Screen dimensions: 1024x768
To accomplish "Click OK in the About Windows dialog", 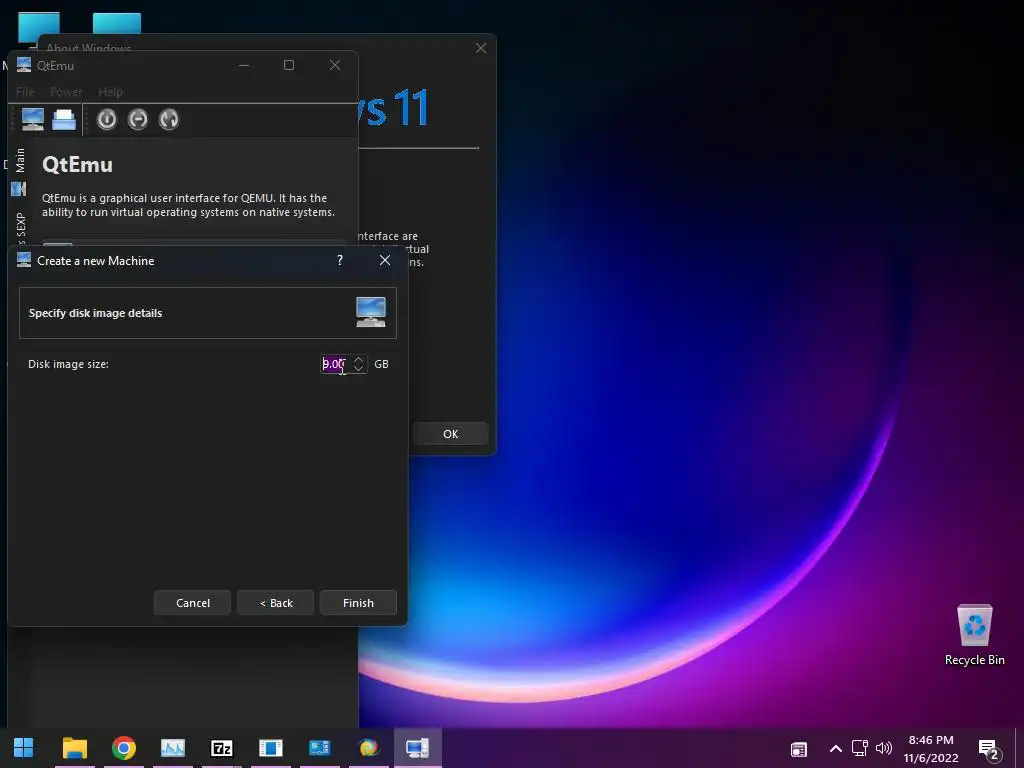I will [450, 434].
